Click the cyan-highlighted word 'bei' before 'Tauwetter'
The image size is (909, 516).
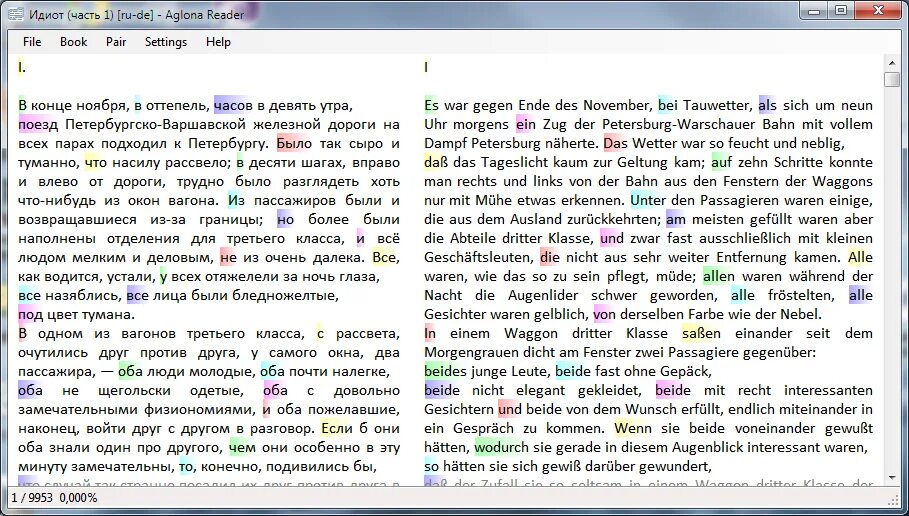click(x=668, y=106)
